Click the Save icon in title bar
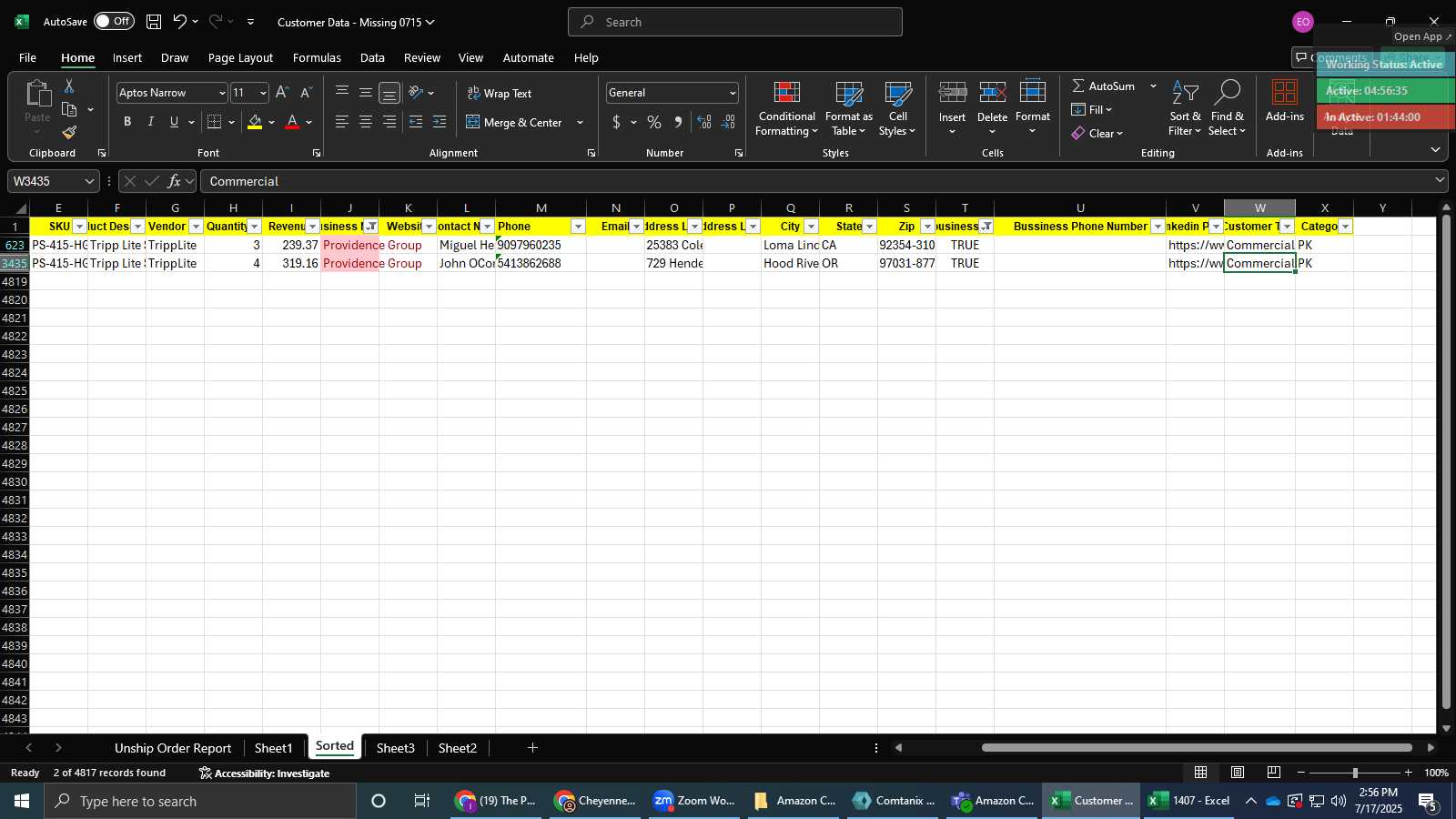This screenshot has width=1456, height=819. point(154,22)
